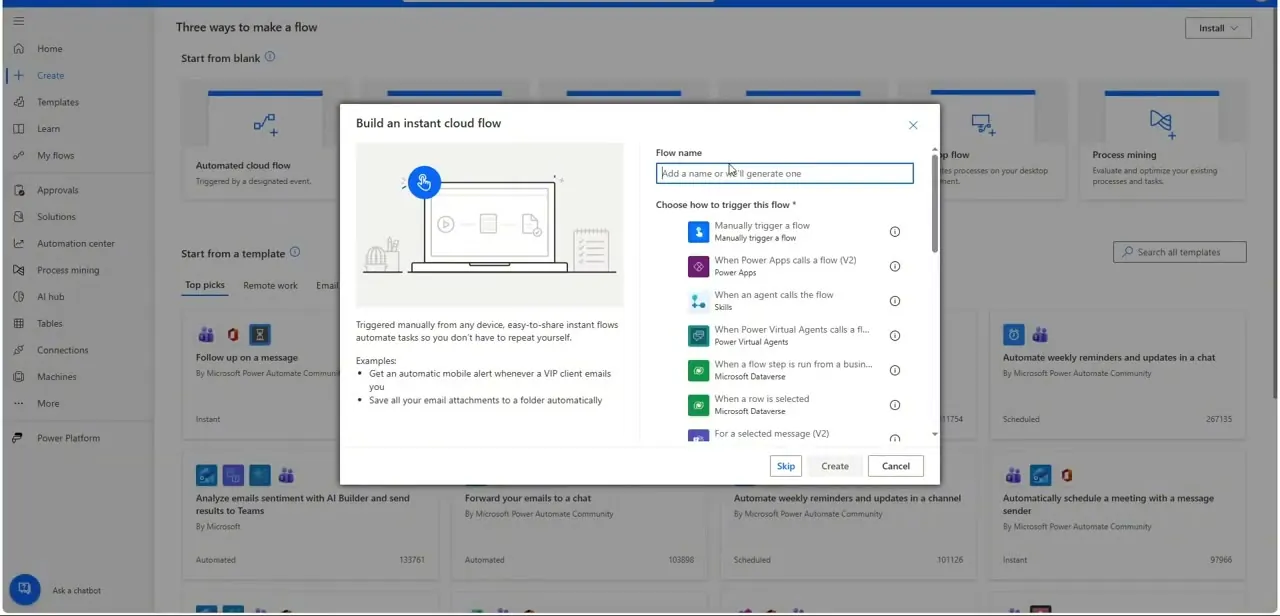The height and width of the screenshot is (616, 1280).
Task: Click the Skip button
Action: click(786, 466)
